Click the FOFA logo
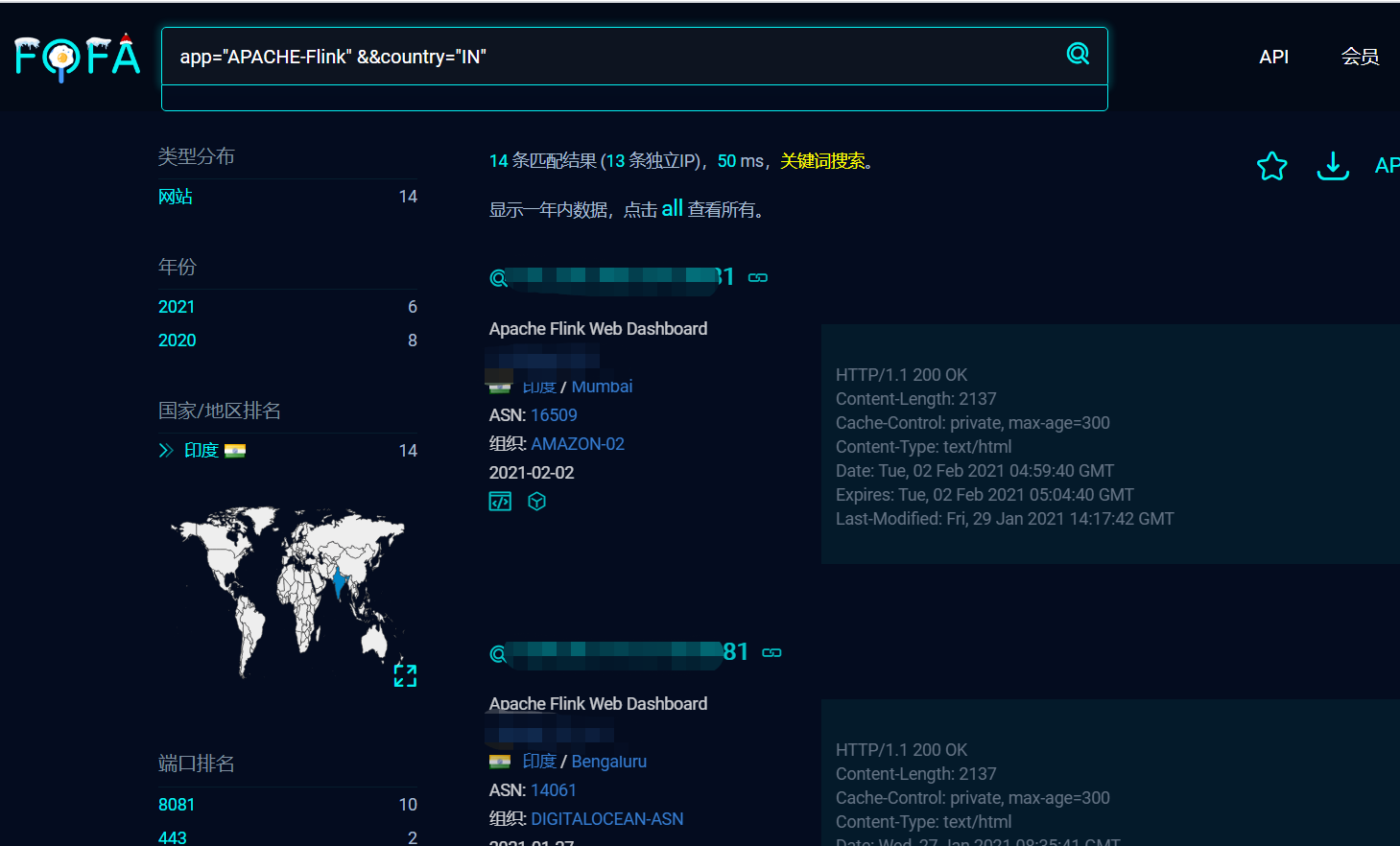 [x=78, y=57]
